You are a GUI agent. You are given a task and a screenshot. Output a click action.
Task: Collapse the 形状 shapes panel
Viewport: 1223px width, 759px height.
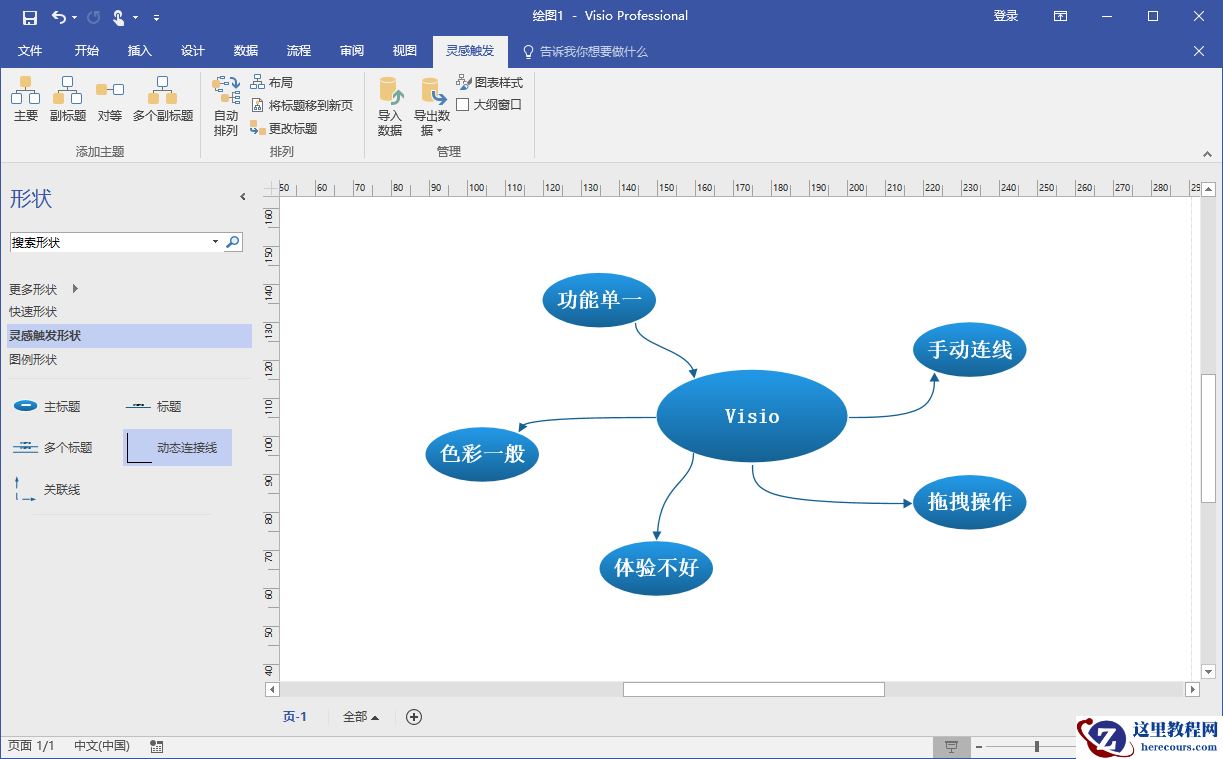[243, 197]
